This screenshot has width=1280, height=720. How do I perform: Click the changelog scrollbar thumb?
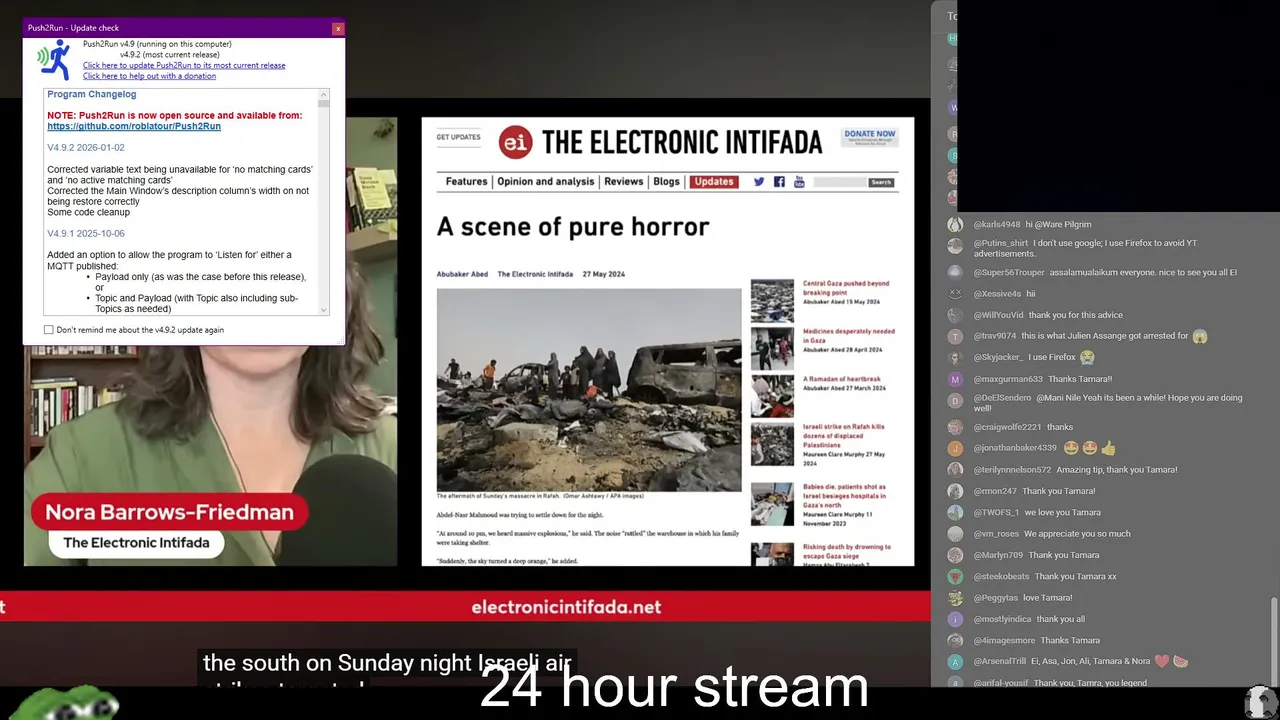coord(323,103)
